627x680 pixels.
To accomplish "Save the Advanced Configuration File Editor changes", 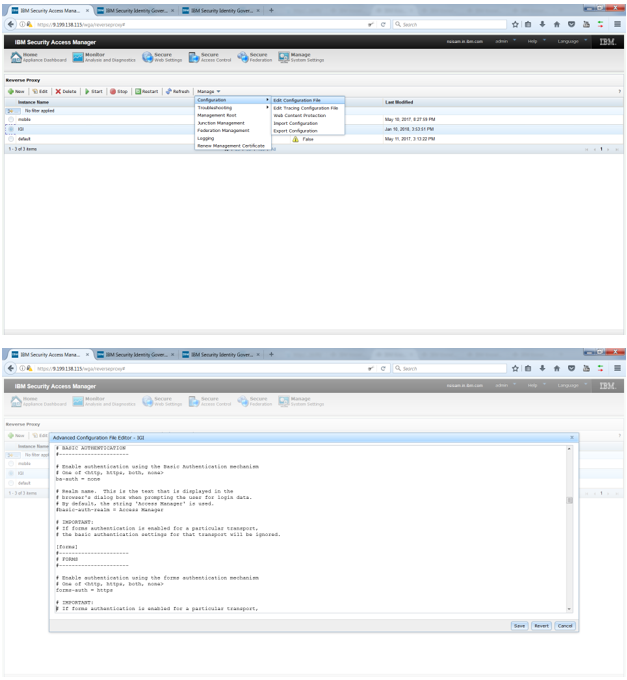I will [519, 626].
